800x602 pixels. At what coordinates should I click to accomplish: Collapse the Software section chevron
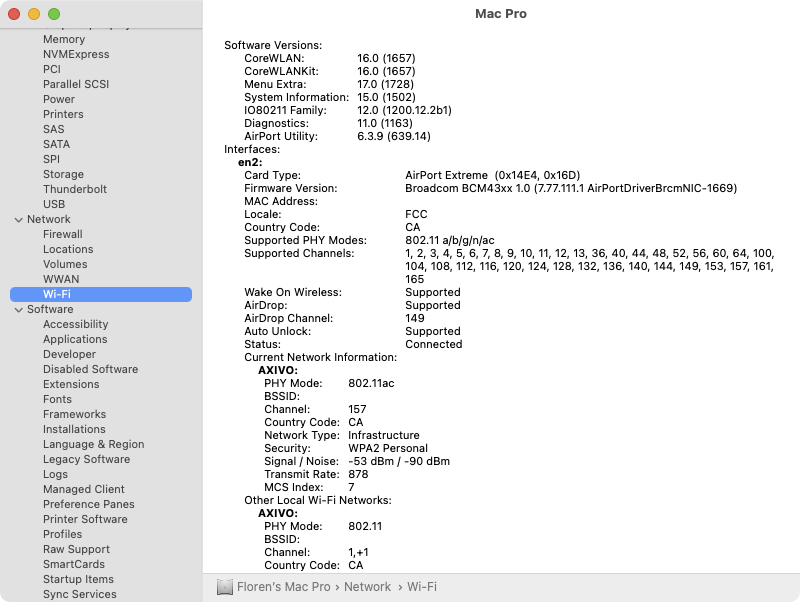click(19, 310)
